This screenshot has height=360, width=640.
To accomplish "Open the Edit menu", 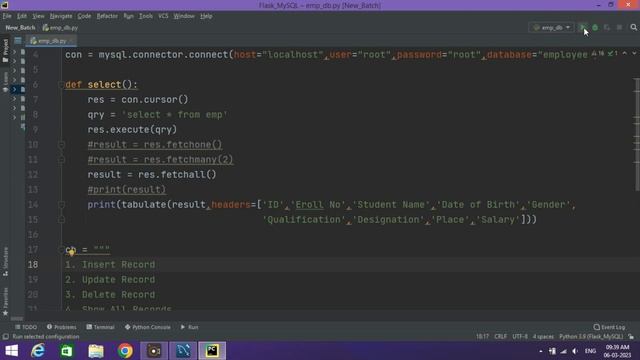I will (x=22, y=16).
